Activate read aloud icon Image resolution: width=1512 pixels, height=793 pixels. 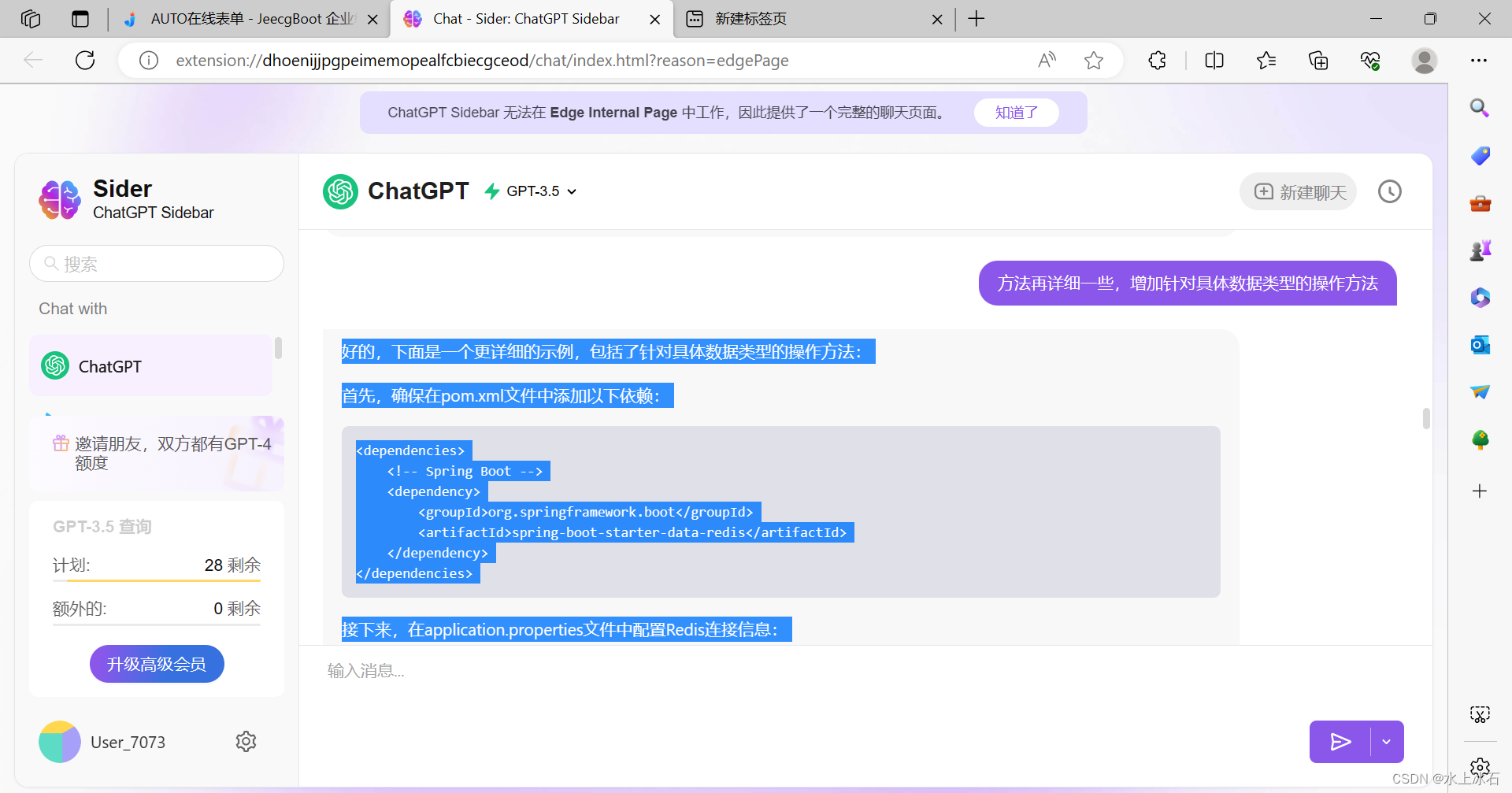pyautogui.click(x=1047, y=60)
